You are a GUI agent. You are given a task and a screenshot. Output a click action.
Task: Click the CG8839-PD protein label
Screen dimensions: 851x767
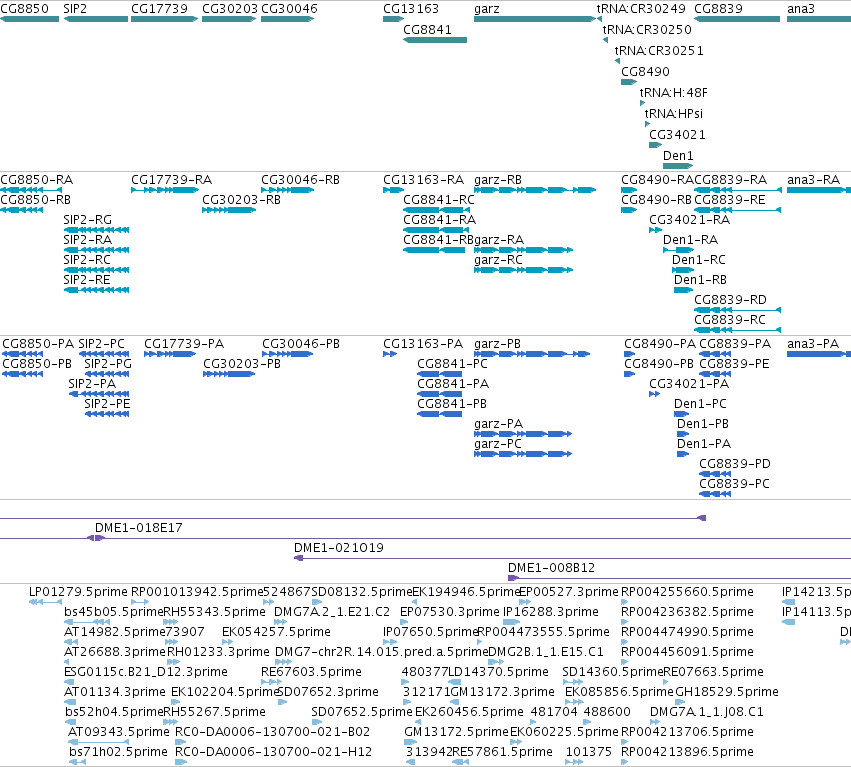(x=735, y=464)
